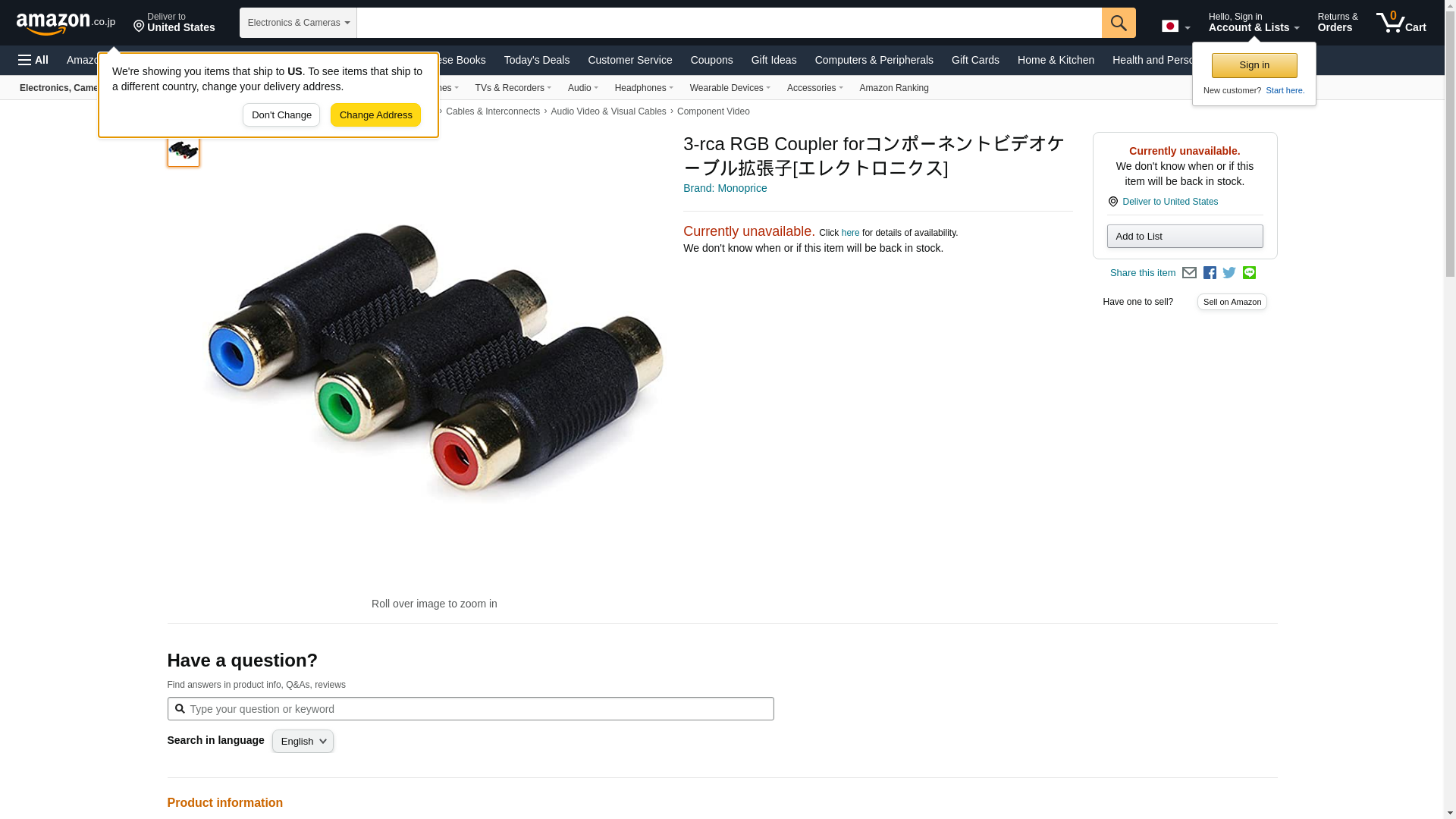Expand the Headphones submenu
This screenshot has height=819, width=1456.
[x=644, y=88]
